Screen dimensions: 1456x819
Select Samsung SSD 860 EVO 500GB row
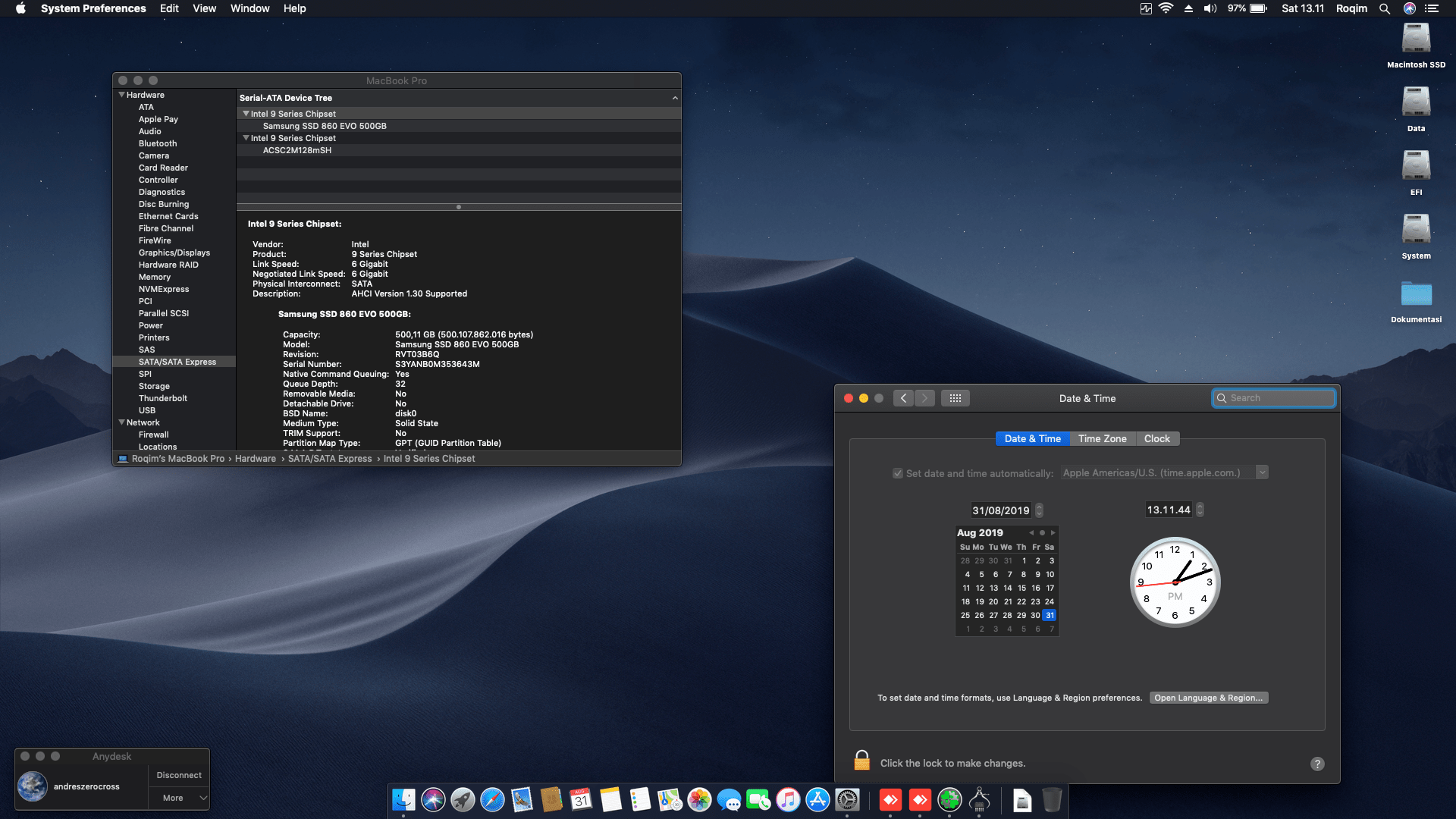459,126
